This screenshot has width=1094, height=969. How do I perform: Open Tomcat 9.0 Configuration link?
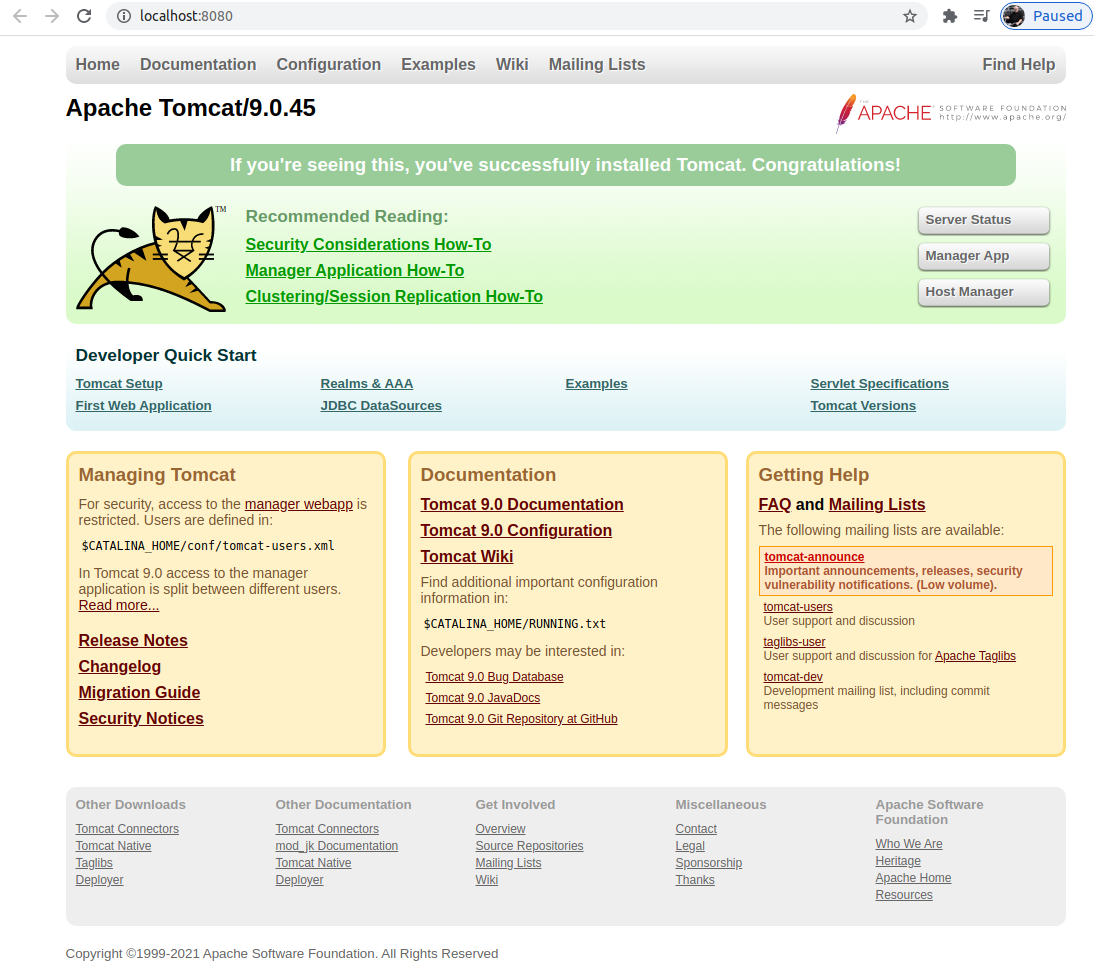pos(516,530)
